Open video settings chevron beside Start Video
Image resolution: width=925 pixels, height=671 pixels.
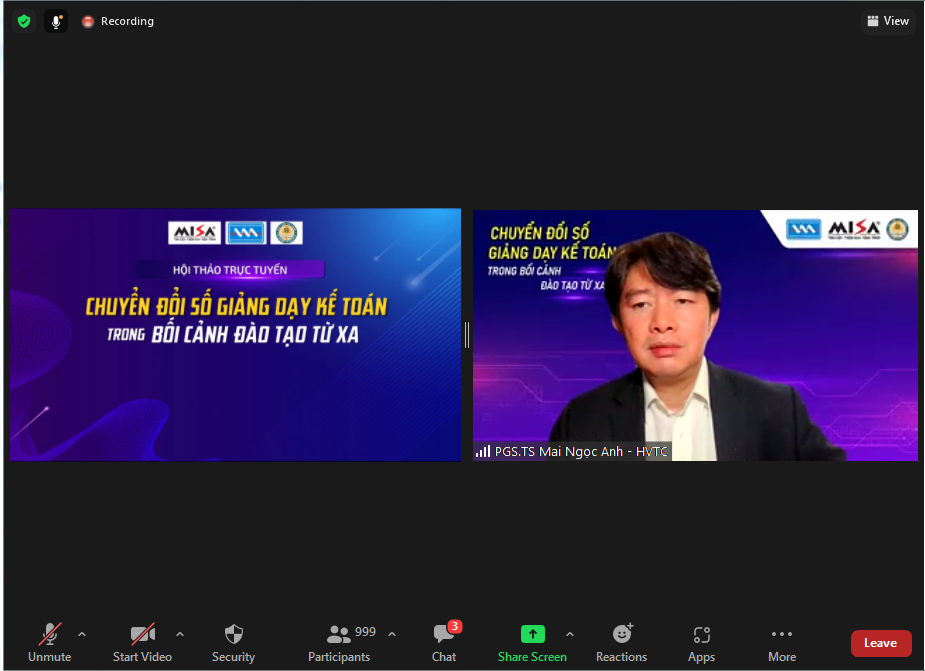pyautogui.click(x=180, y=633)
